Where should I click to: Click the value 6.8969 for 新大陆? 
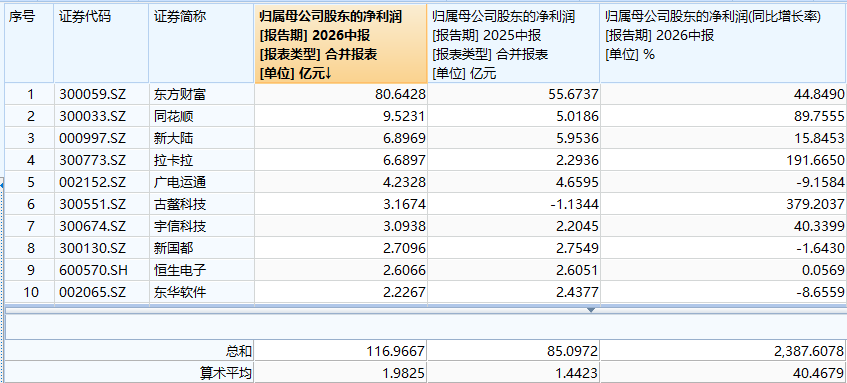(x=340, y=138)
